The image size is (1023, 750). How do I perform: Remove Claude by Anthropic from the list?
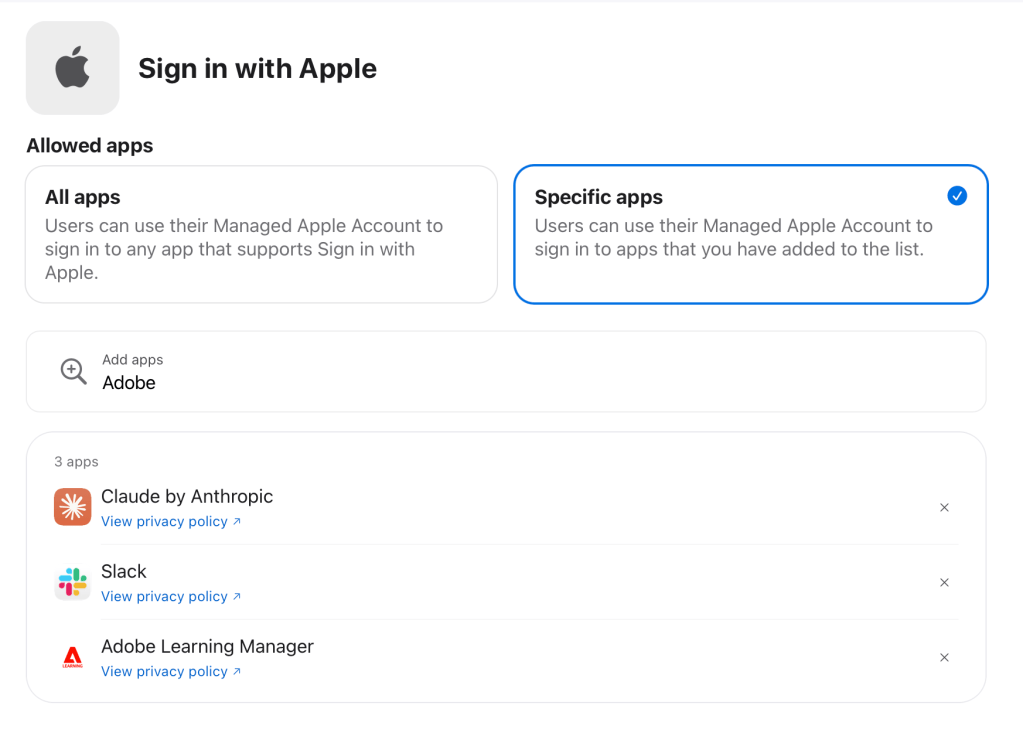coord(944,508)
